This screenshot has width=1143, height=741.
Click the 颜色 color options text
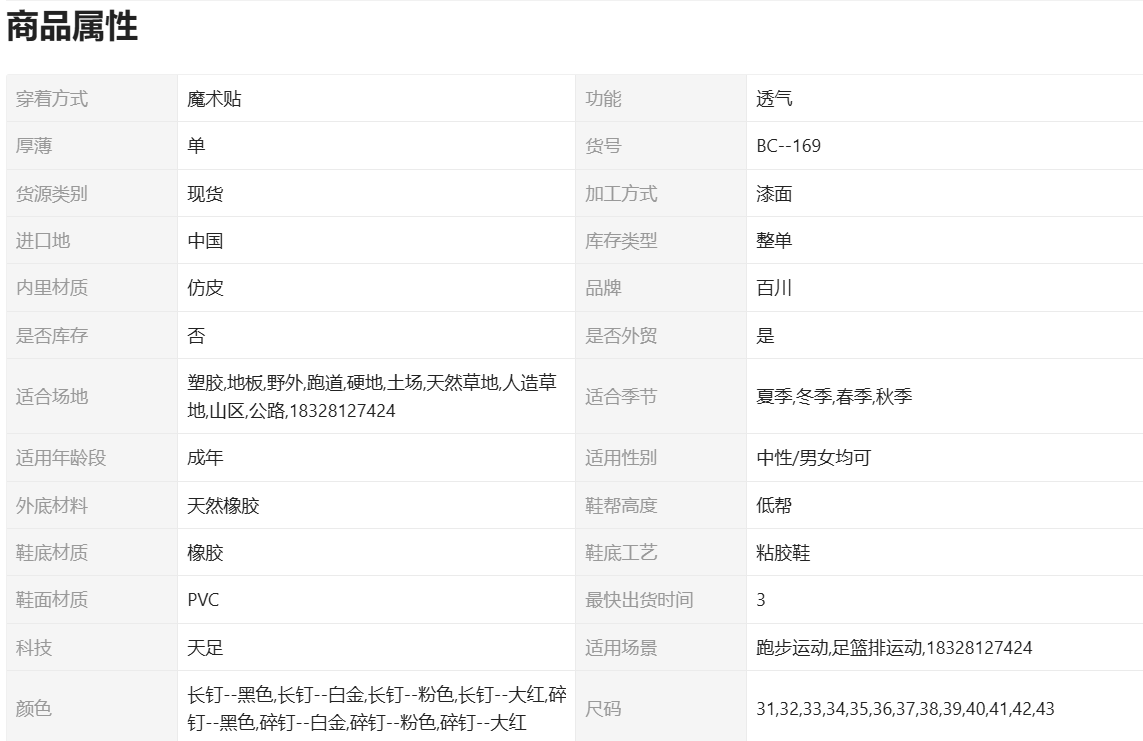[376, 709]
